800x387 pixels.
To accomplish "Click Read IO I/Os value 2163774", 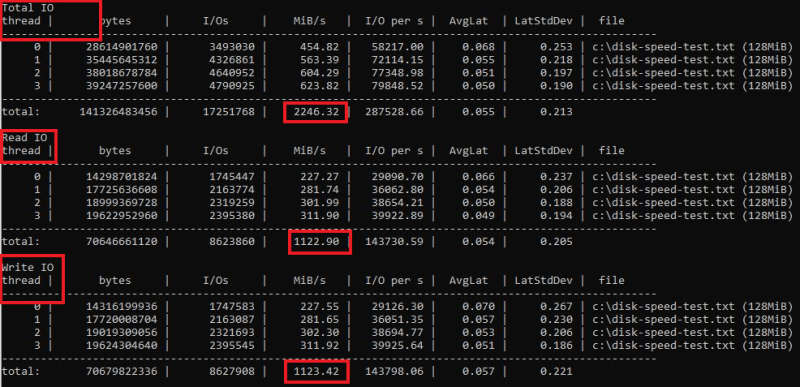I will tap(231, 190).
